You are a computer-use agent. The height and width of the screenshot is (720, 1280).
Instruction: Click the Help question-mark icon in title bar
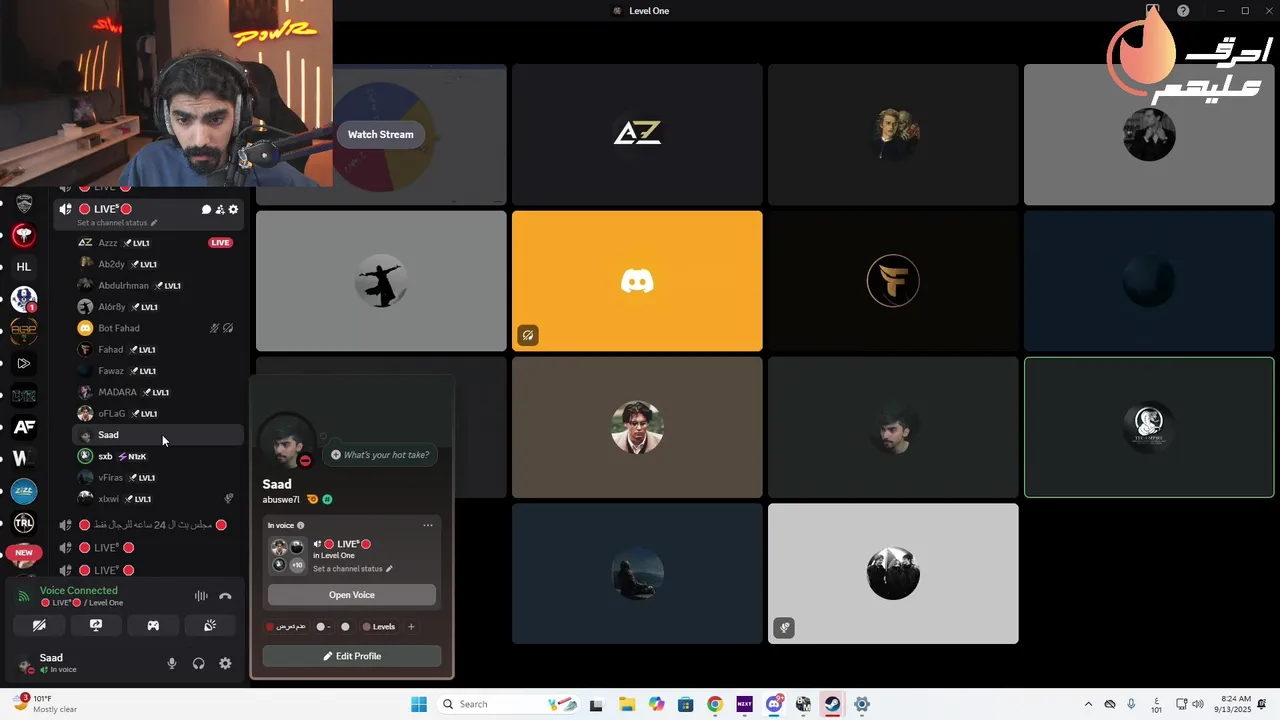[x=1183, y=11]
